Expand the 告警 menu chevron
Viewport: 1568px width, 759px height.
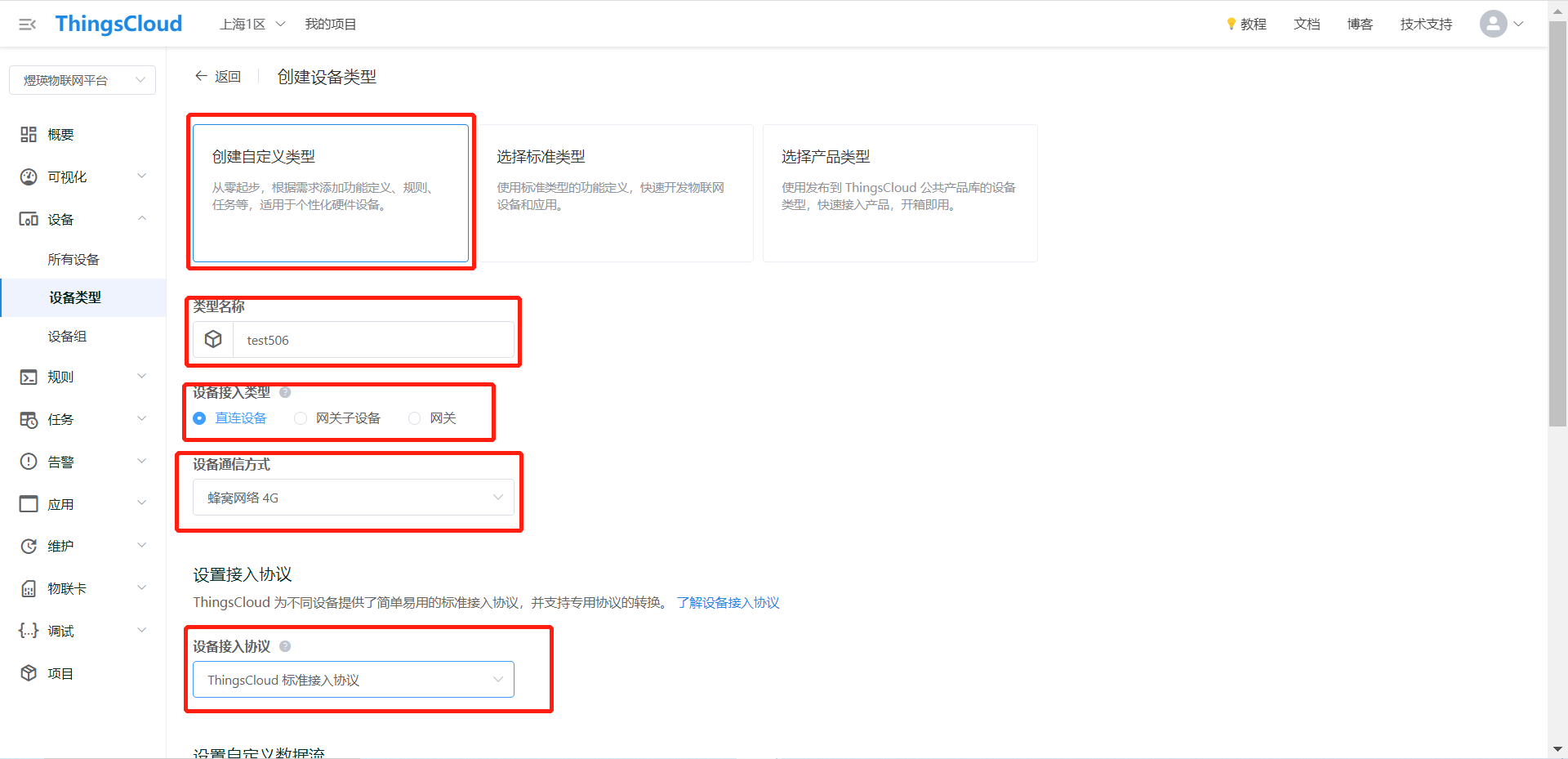tap(142, 461)
